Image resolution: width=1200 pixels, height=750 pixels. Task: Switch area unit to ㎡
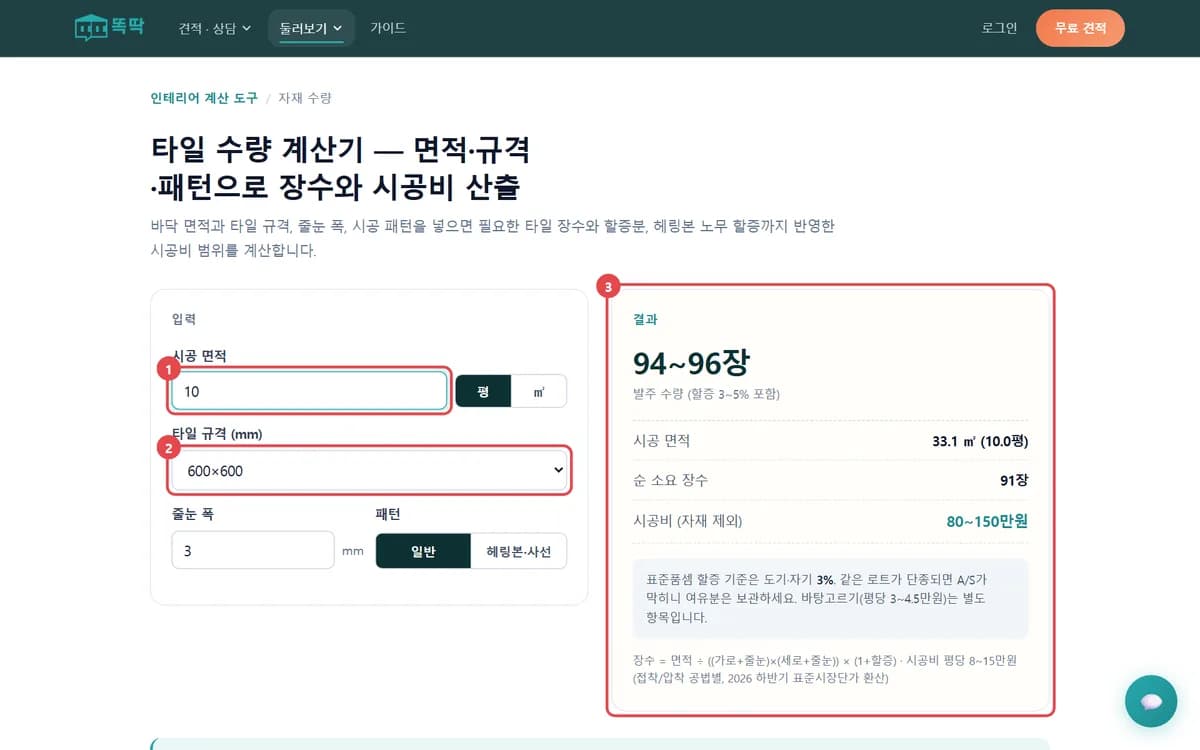[x=539, y=391]
